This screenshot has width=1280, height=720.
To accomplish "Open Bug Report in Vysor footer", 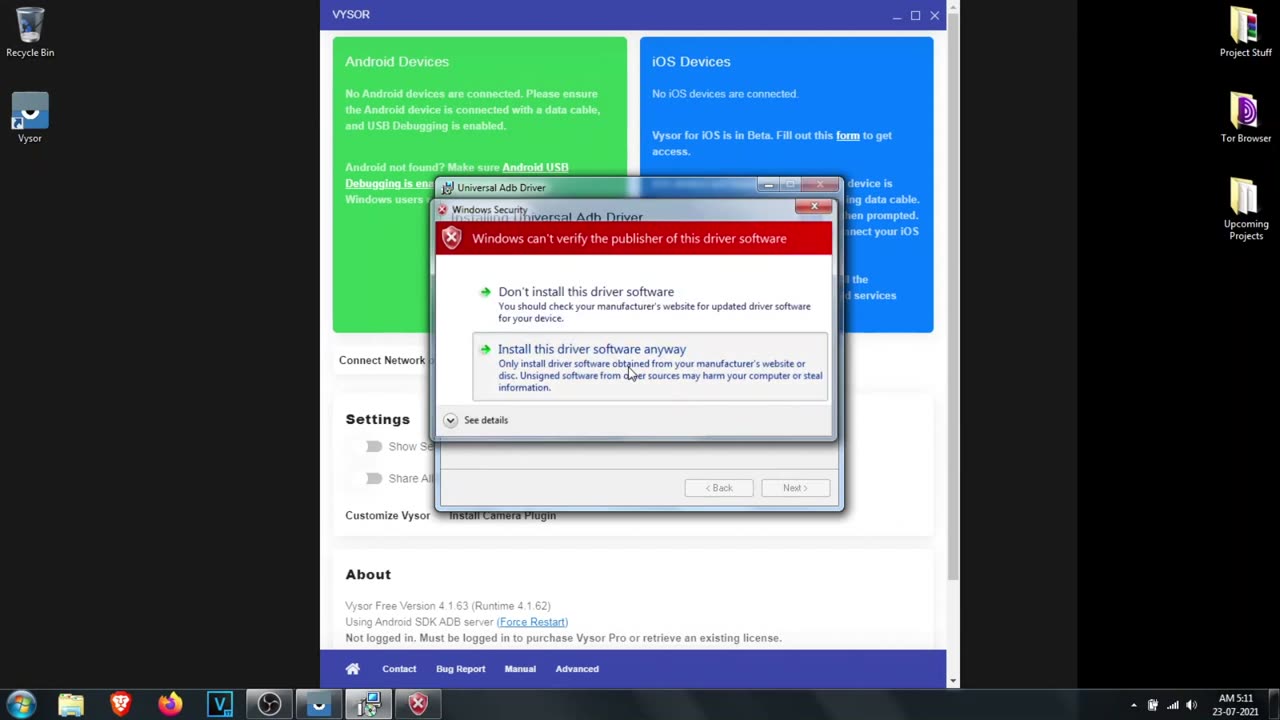I will point(460,669).
